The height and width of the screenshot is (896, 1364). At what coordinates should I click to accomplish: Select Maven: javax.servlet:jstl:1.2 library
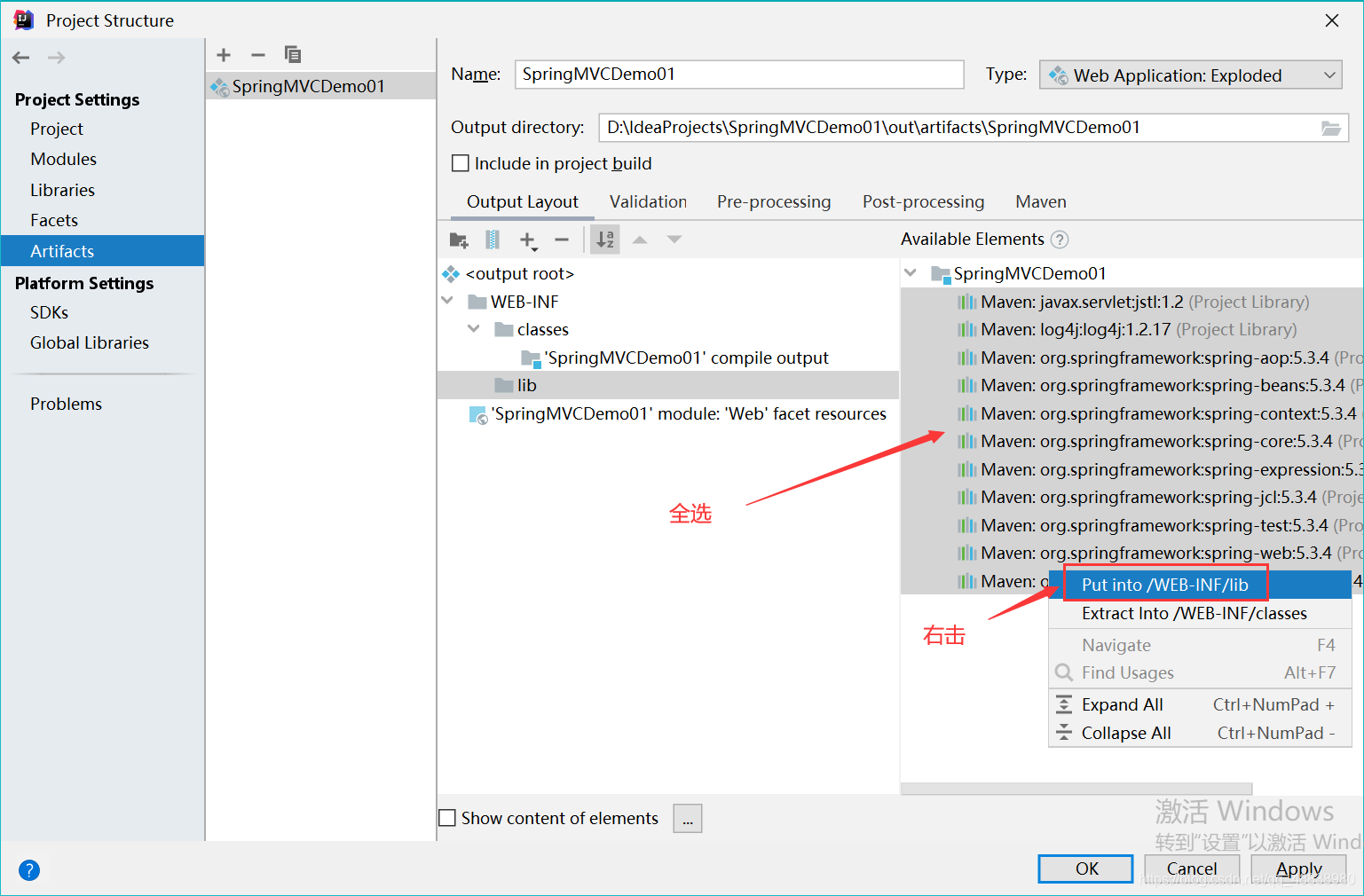click(x=1131, y=302)
